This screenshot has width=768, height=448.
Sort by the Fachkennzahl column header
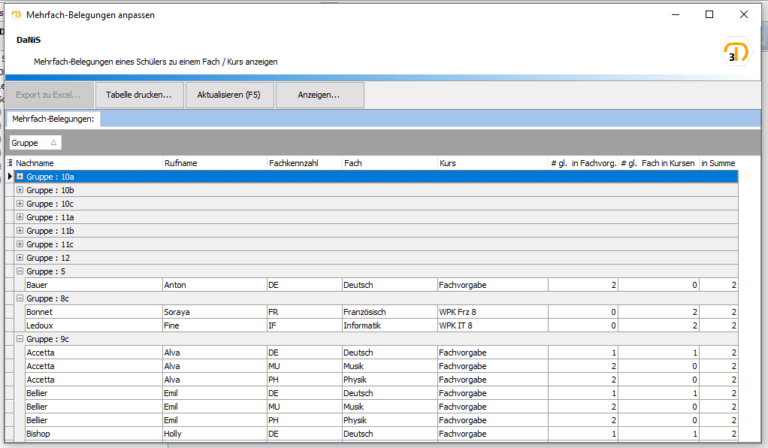pyautogui.click(x=300, y=162)
